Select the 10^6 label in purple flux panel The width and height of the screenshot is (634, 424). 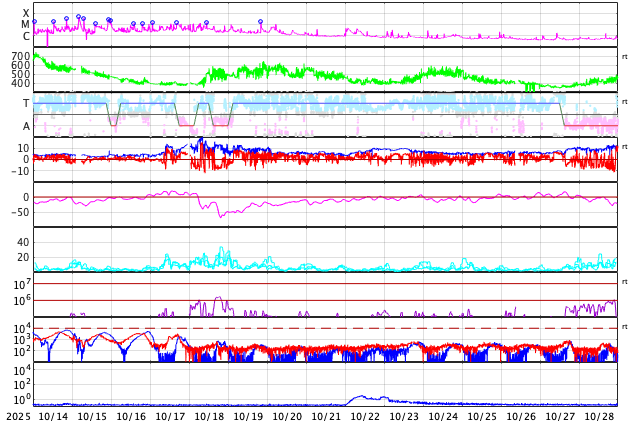(22, 300)
